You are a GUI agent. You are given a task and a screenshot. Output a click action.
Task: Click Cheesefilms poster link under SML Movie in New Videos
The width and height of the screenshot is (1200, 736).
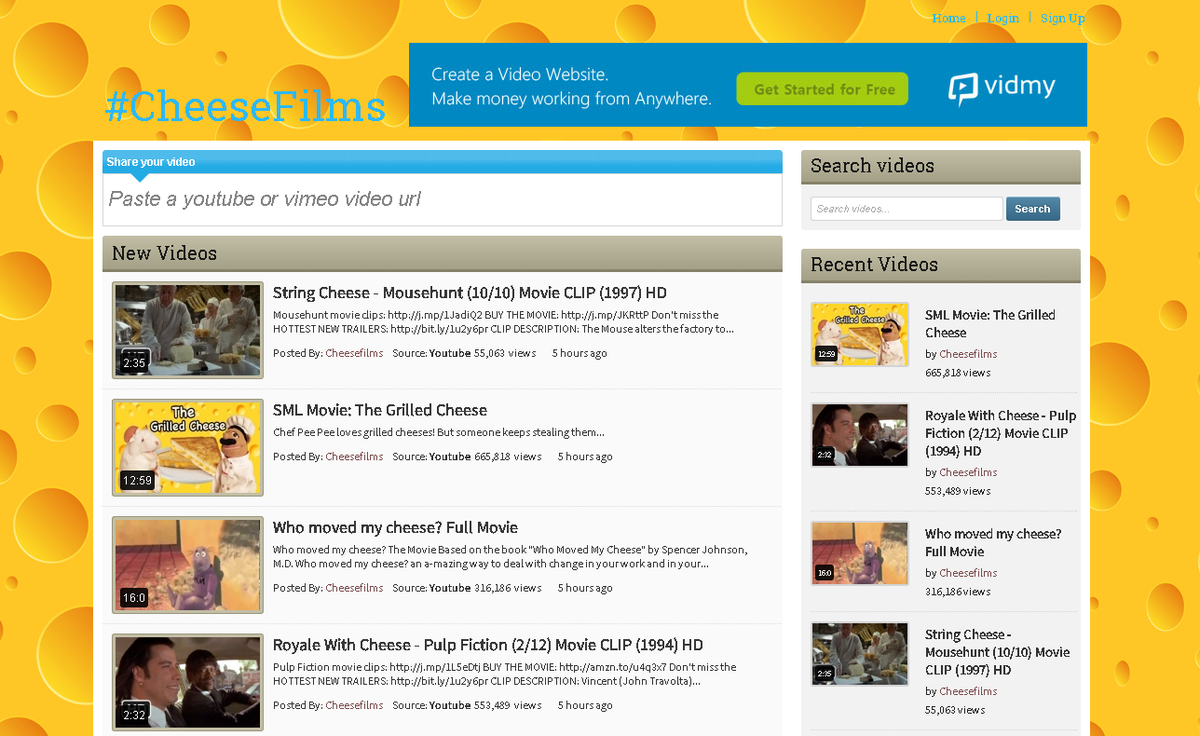[x=354, y=456]
